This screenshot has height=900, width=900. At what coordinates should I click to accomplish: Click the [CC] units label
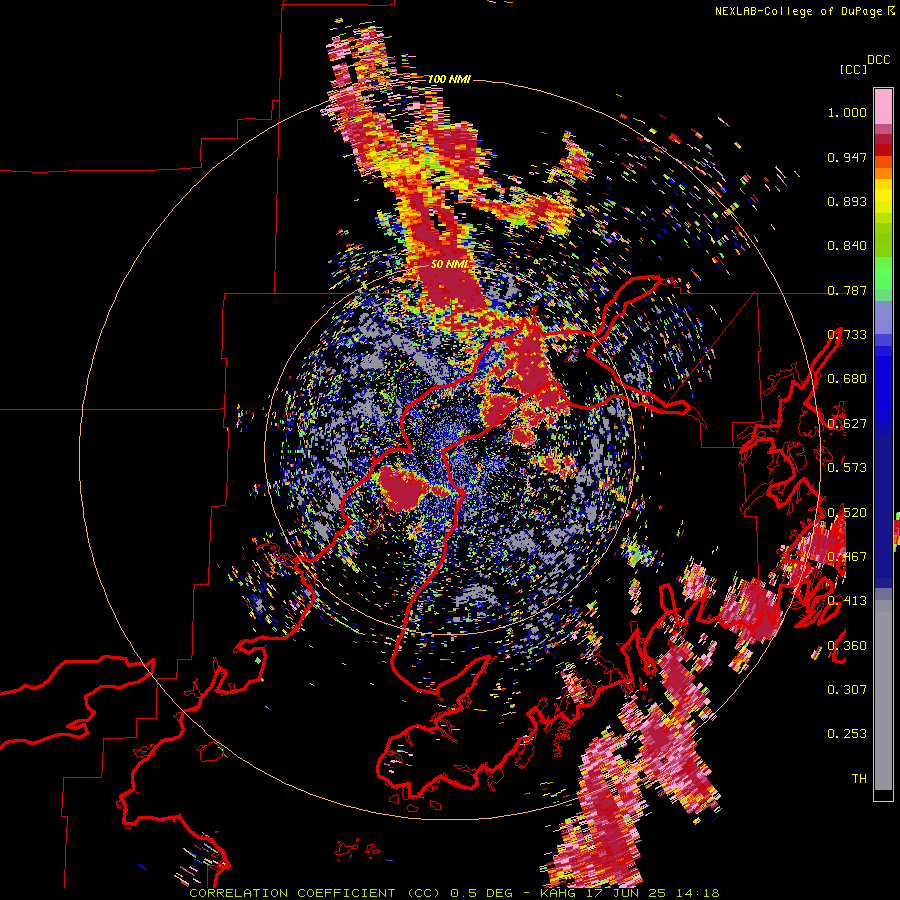point(853,69)
